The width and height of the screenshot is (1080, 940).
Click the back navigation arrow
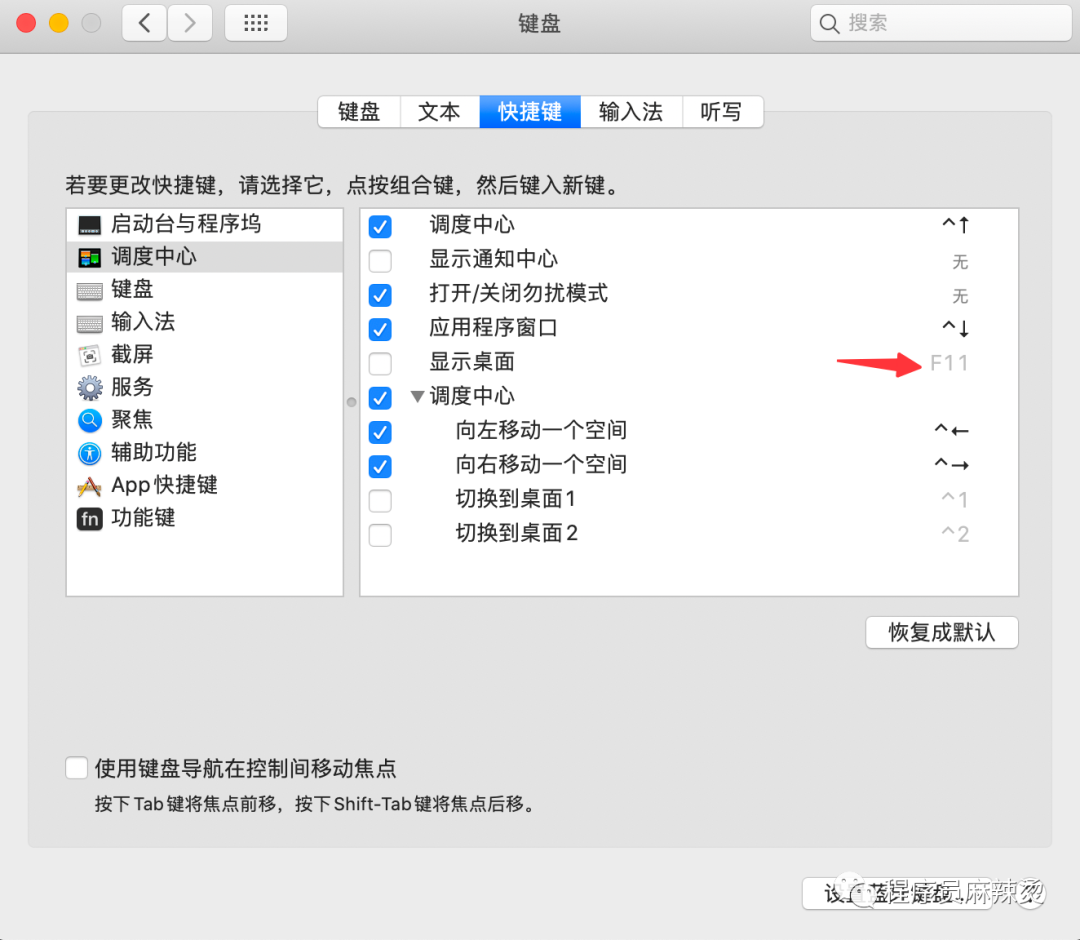pyautogui.click(x=143, y=22)
